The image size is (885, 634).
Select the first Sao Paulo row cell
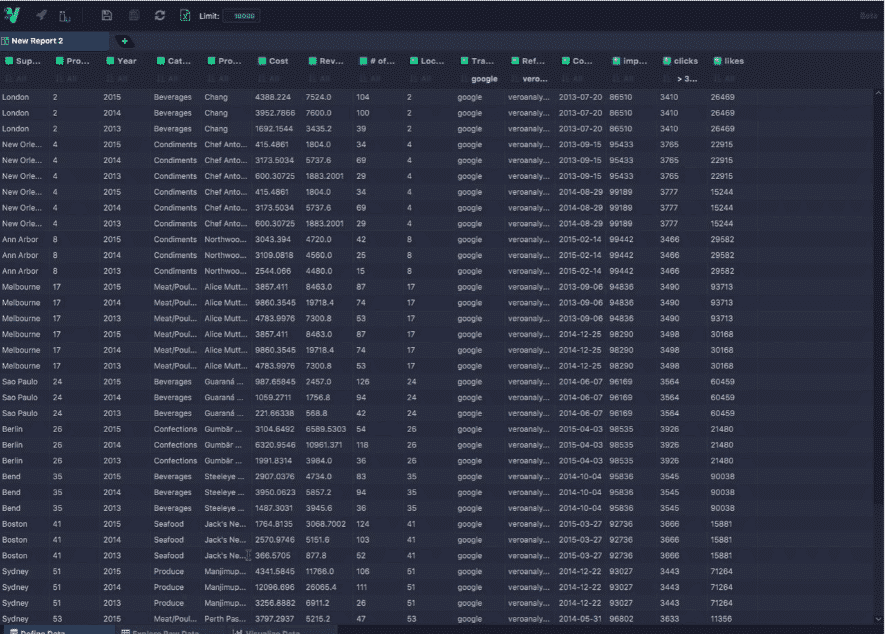(x=20, y=382)
